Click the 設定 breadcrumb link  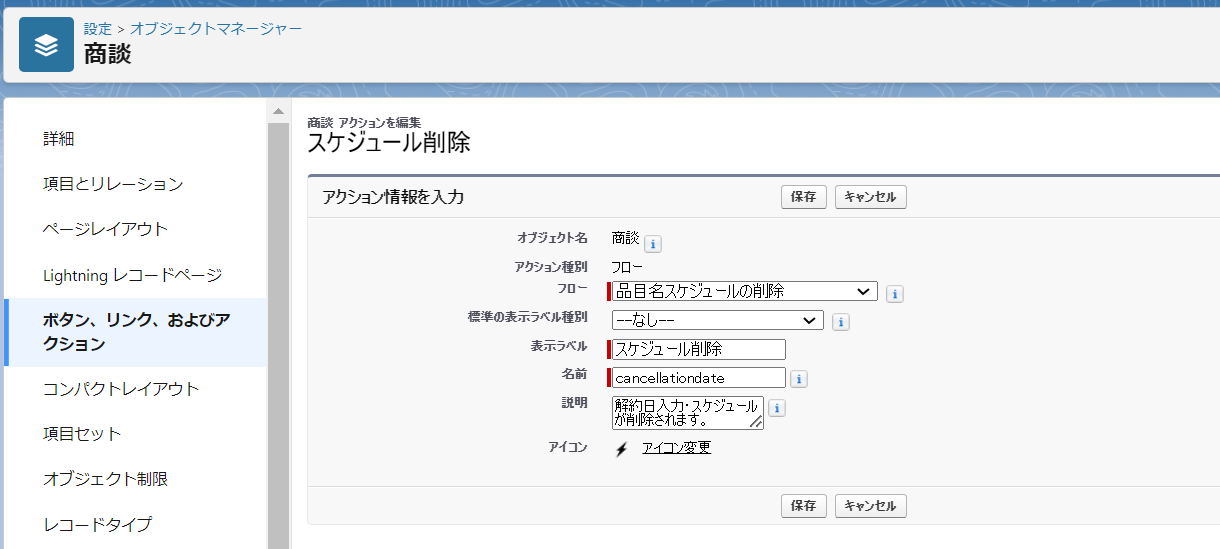[98, 28]
